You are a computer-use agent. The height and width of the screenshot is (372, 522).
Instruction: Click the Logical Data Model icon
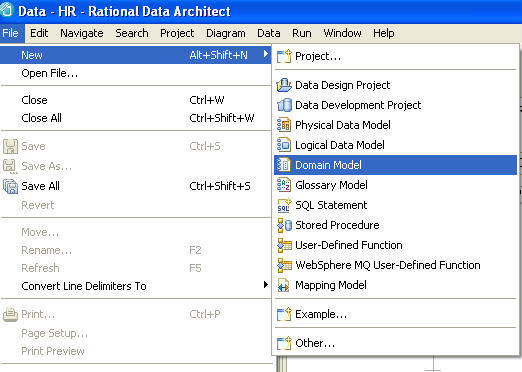pyautogui.click(x=284, y=145)
